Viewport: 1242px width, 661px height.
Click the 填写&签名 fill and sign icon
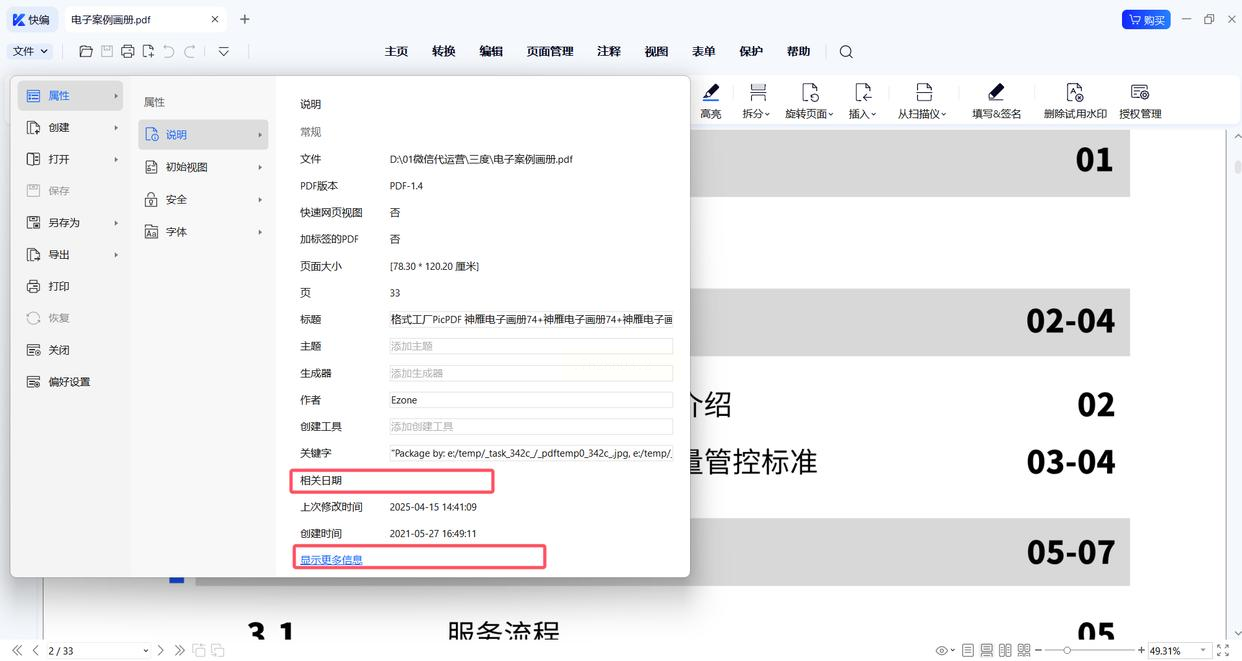click(996, 93)
